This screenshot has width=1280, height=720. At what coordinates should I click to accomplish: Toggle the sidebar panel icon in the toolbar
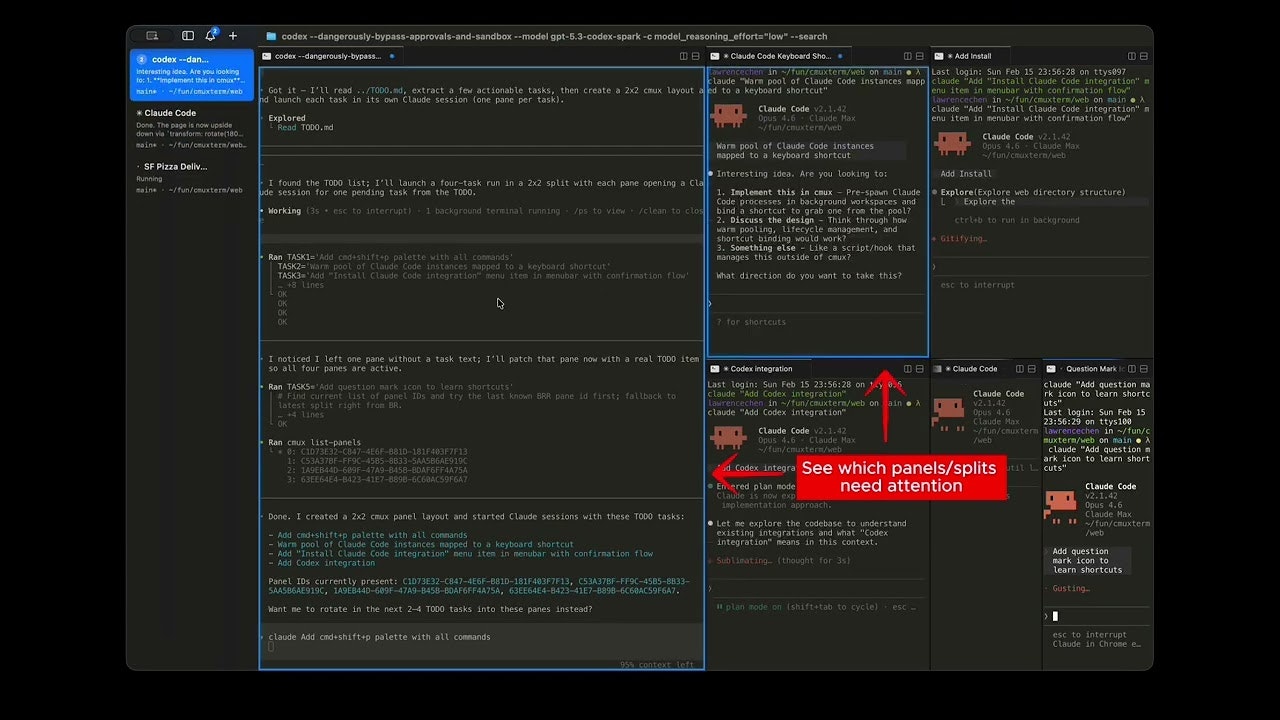(x=188, y=35)
